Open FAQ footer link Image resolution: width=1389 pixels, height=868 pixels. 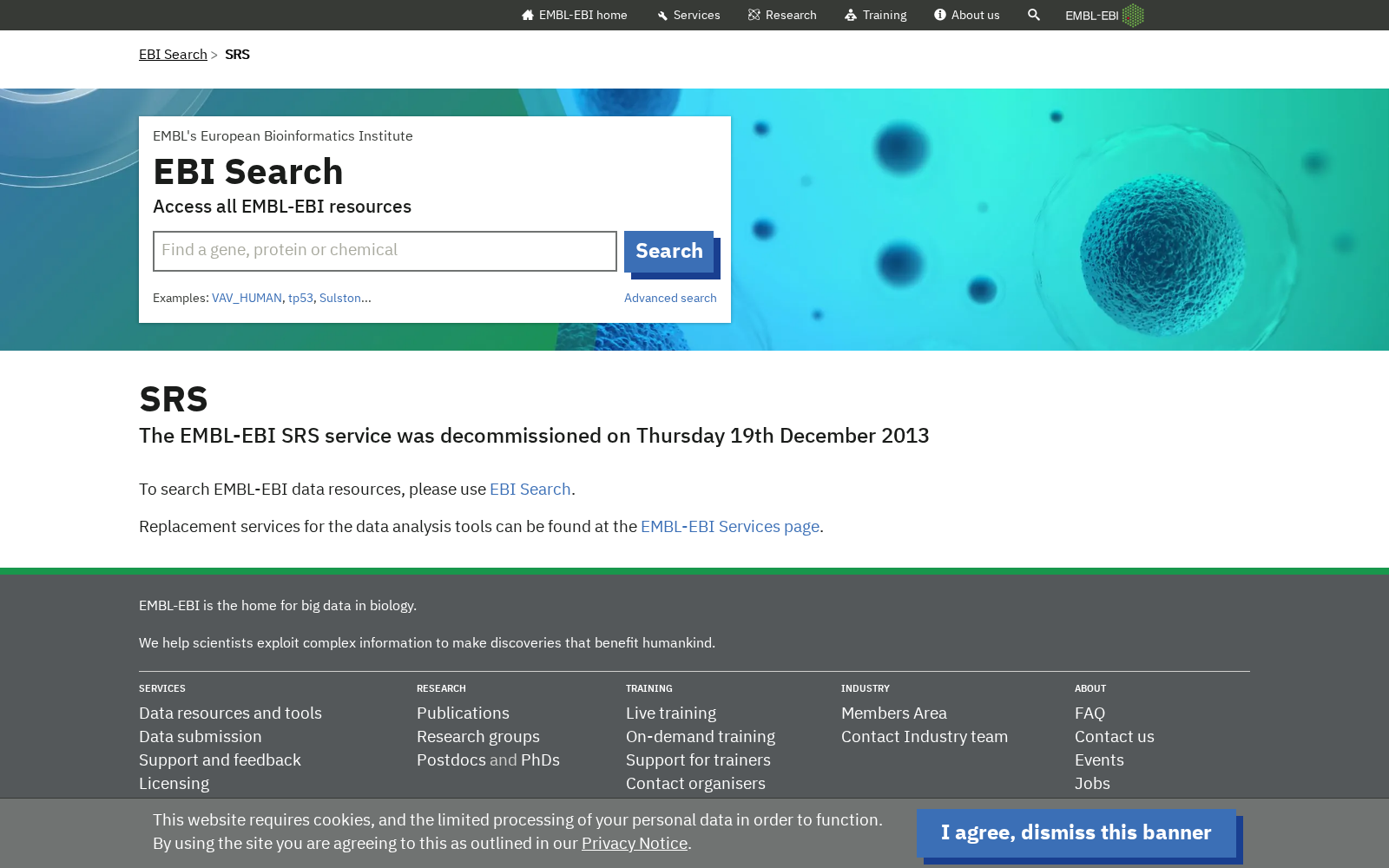[x=1089, y=713]
